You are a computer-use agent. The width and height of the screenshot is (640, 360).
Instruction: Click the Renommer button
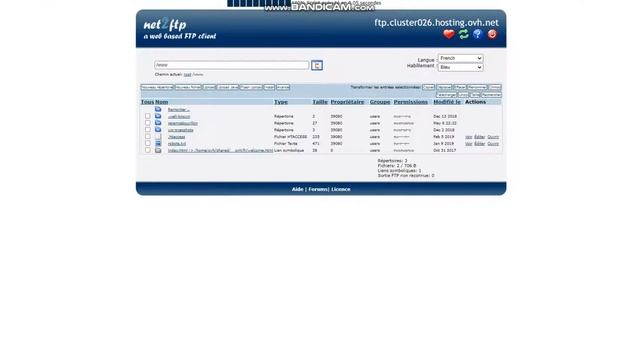pos(477,87)
